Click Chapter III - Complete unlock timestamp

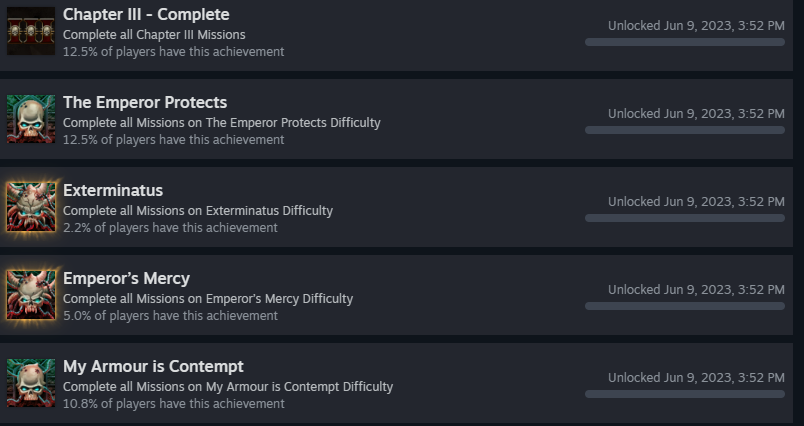[x=696, y=26]
